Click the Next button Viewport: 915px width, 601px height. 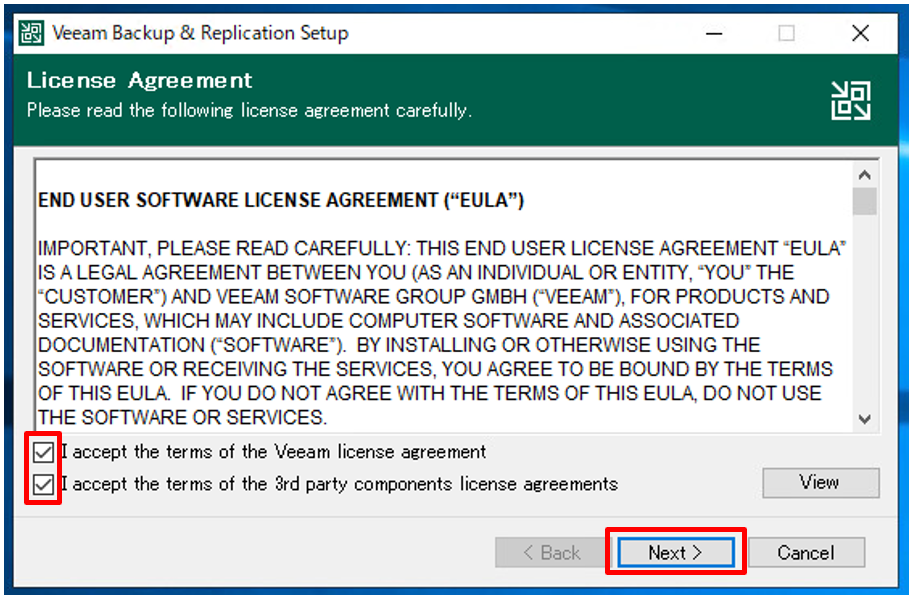tap(676, 552)
